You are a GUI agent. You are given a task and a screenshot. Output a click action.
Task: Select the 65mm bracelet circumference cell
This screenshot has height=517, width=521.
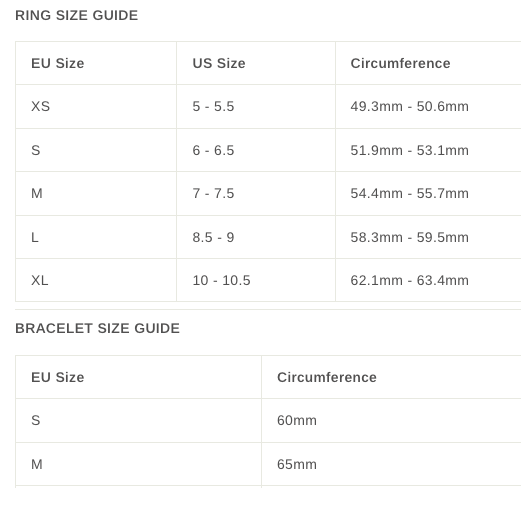391,464
